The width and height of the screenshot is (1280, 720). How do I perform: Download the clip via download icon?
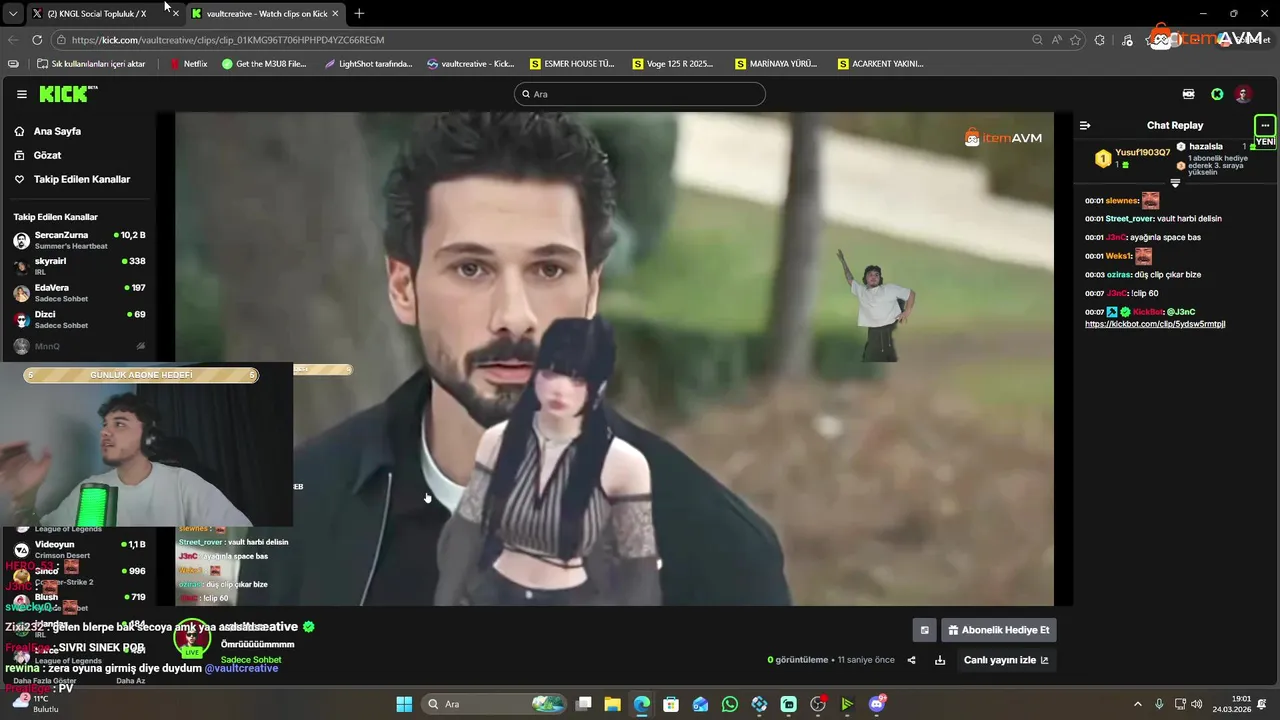(x=940, y=660)
